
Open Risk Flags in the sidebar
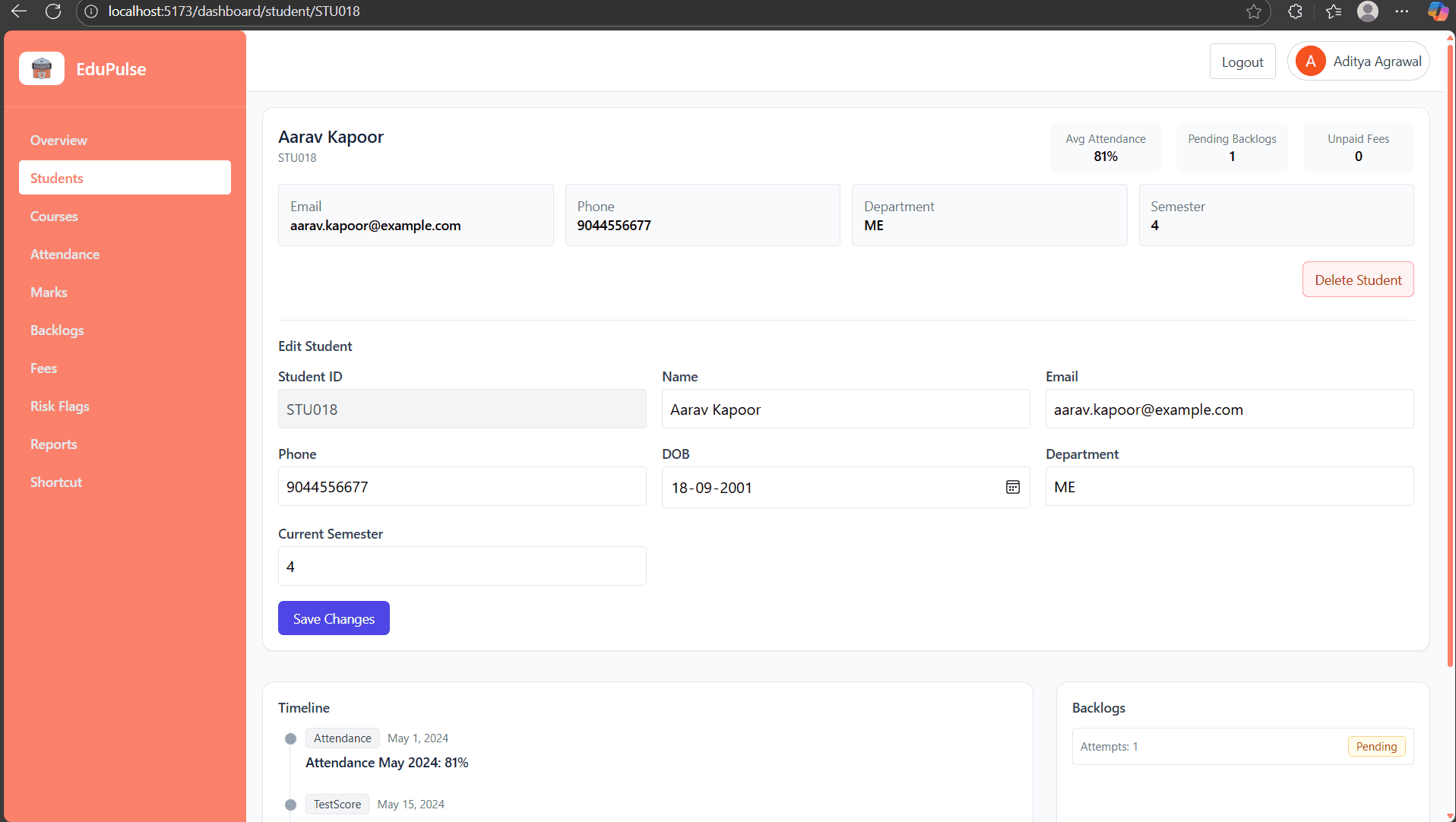[x=125, y=406]
